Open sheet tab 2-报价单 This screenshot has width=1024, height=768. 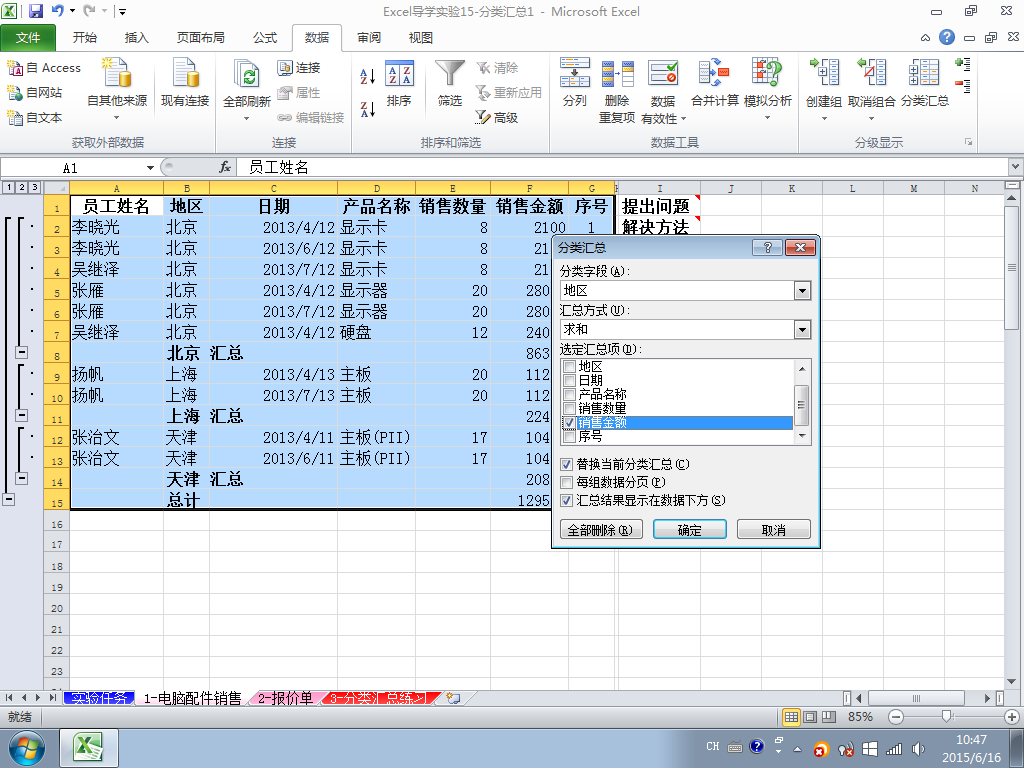coord(285,698)
